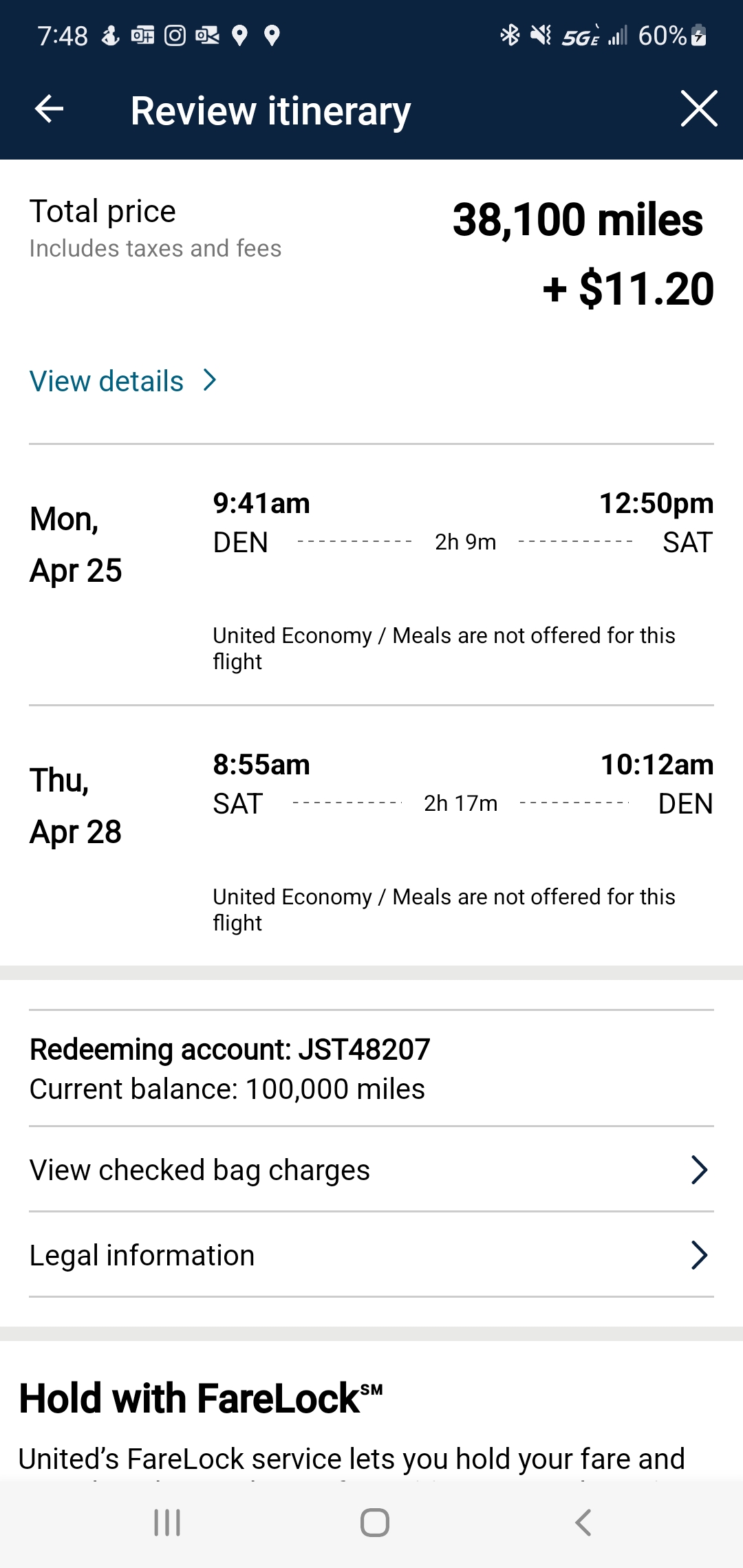The width and height of the screenshot is (743, 1568).
Task: Expand View checked bag charges
Action: [371, 1170]
